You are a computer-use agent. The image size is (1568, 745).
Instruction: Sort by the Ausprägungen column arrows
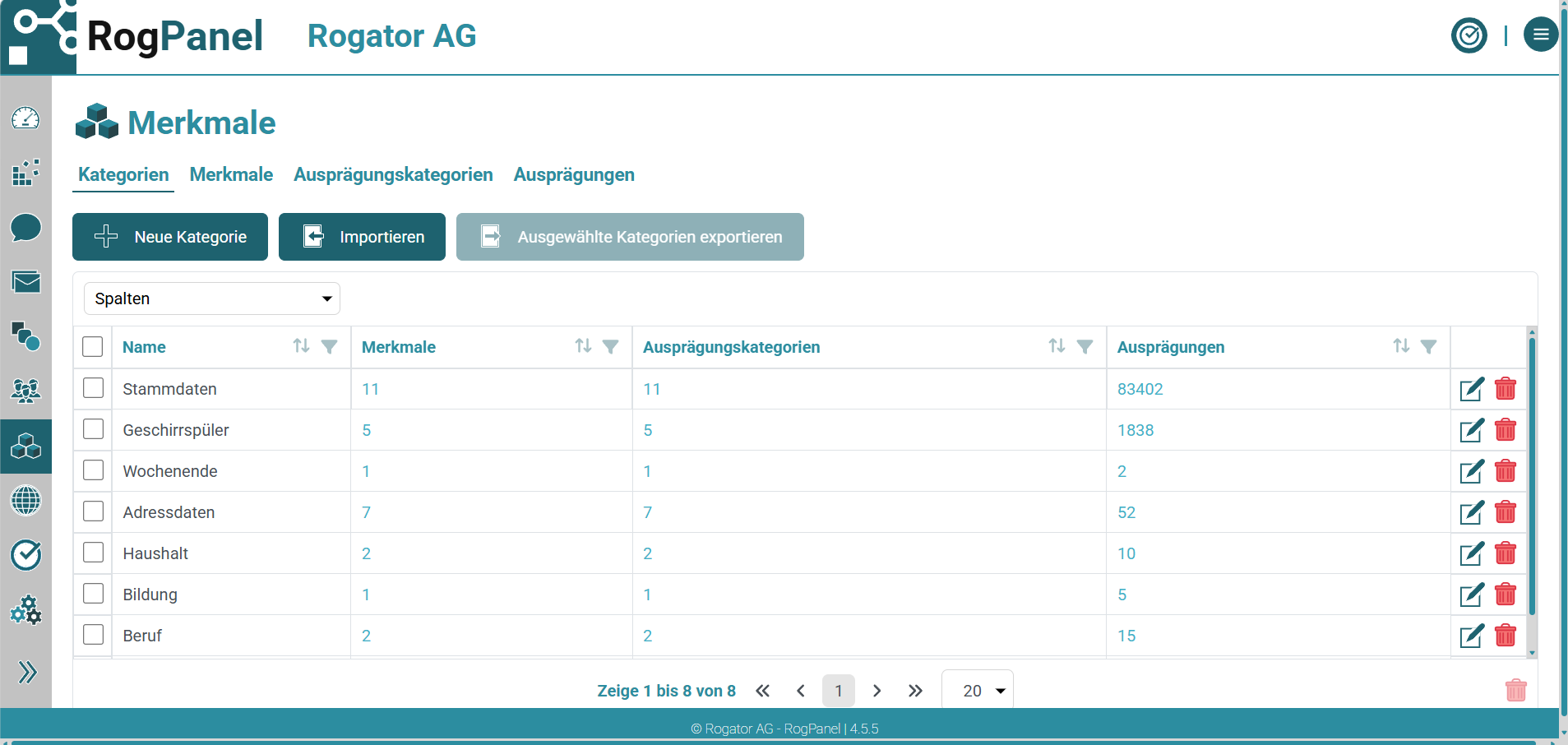point(1401,346)
